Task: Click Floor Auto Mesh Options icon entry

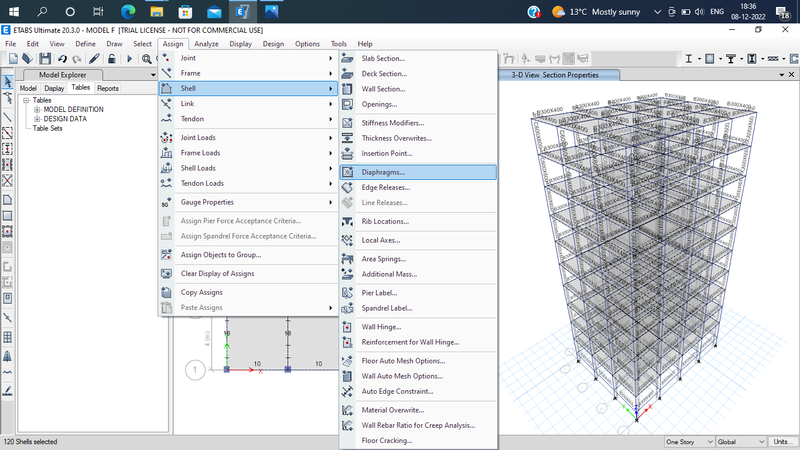Action: (347, 361)
